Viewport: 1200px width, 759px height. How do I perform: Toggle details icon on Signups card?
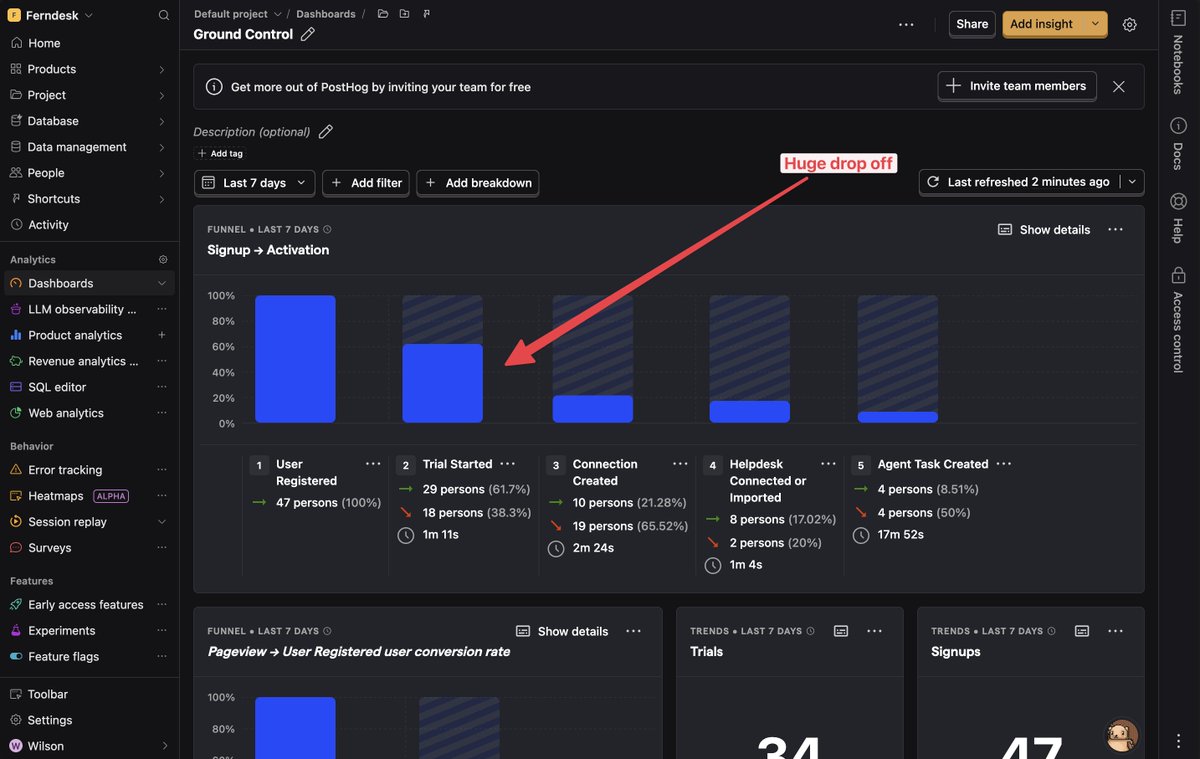pyautogui.click(x=1082, y=631)
